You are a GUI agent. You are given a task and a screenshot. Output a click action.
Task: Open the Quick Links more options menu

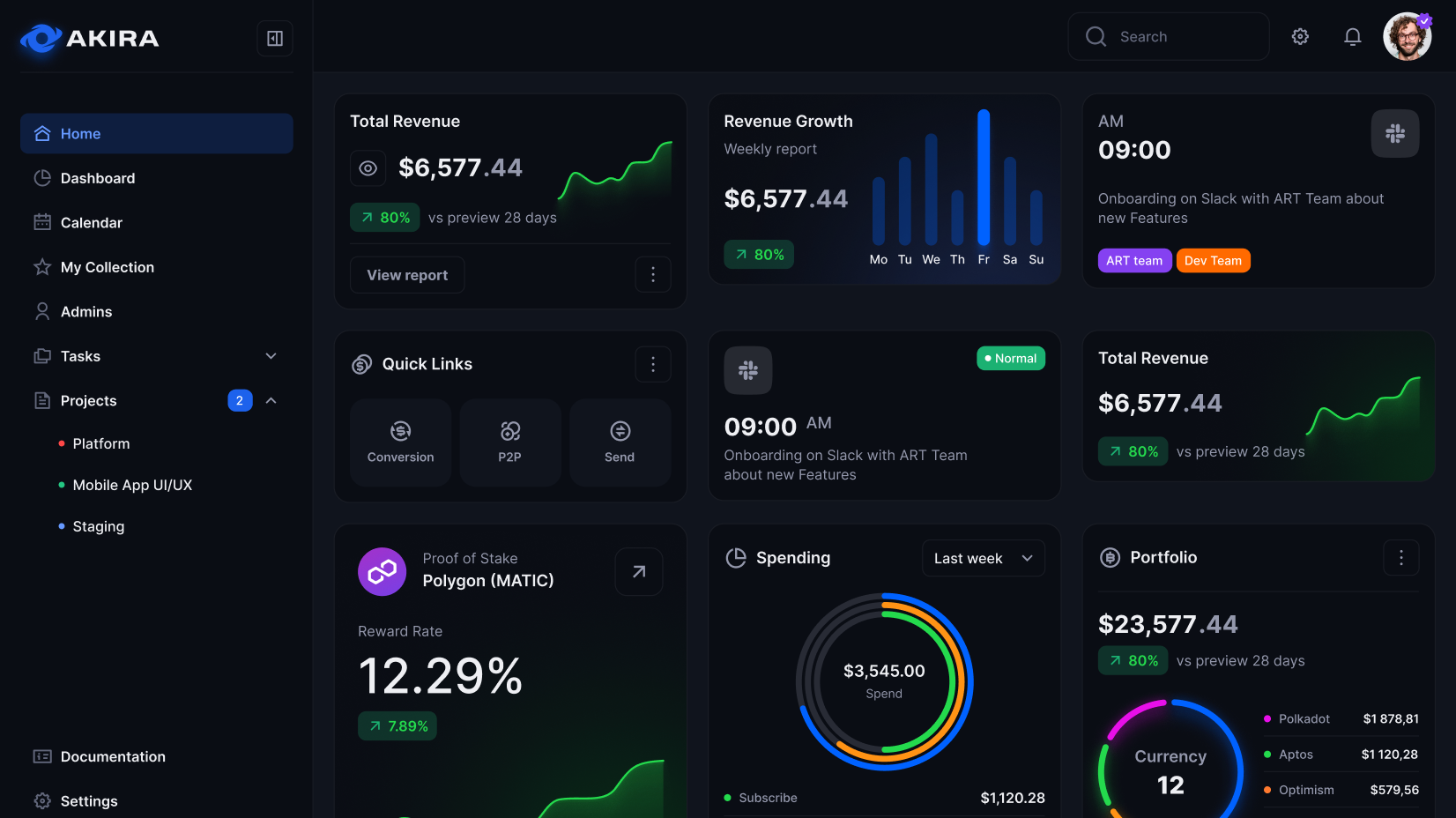pyautogui.click(x=653, y=364)
